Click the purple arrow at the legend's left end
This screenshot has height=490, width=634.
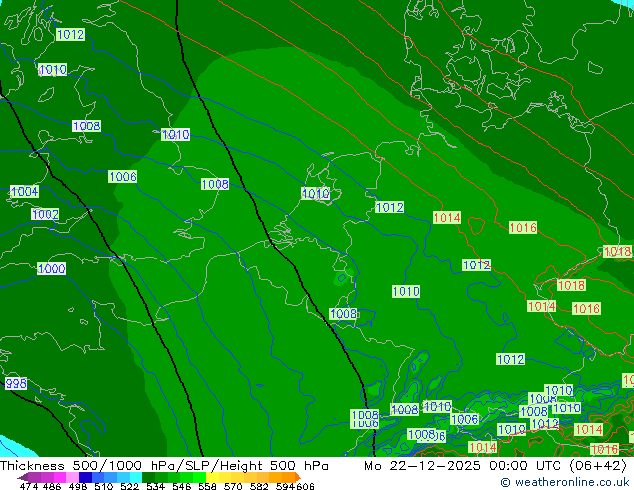(23, 478)
